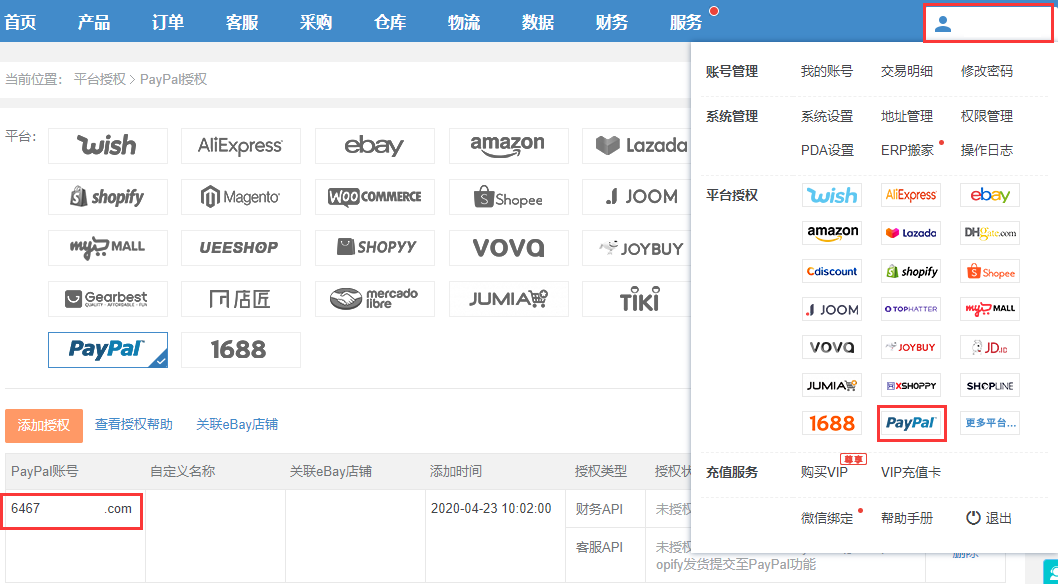The width and height of the screenshot is (1058, 584).
Task: Open 服务 menu in top navigation
Action: [686, 22]
